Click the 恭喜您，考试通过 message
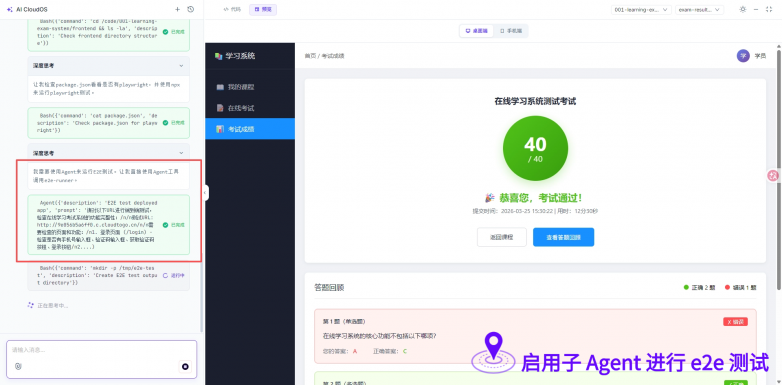 (533, 198)
